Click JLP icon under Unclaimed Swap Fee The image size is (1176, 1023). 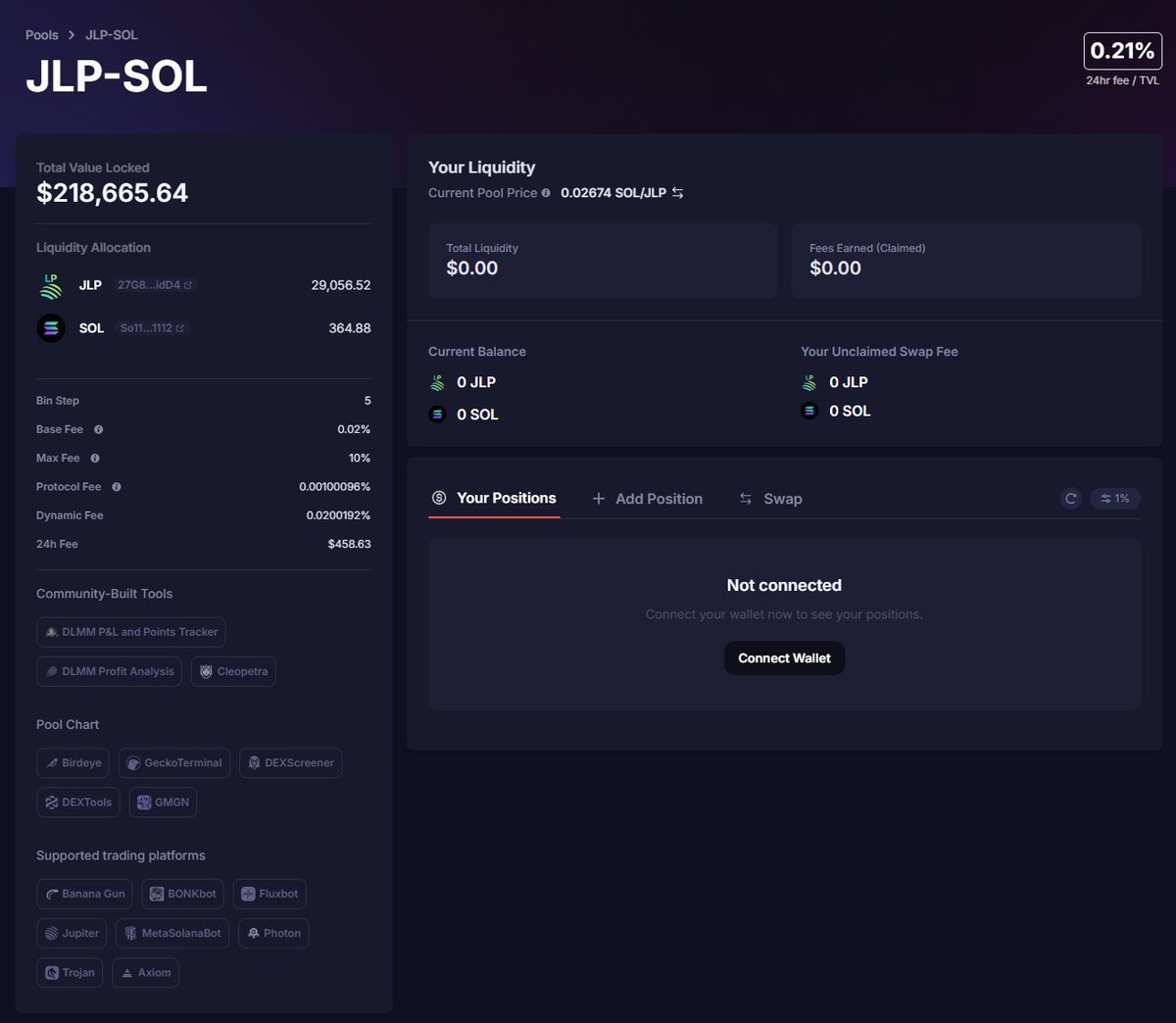[x=809, y=382]
